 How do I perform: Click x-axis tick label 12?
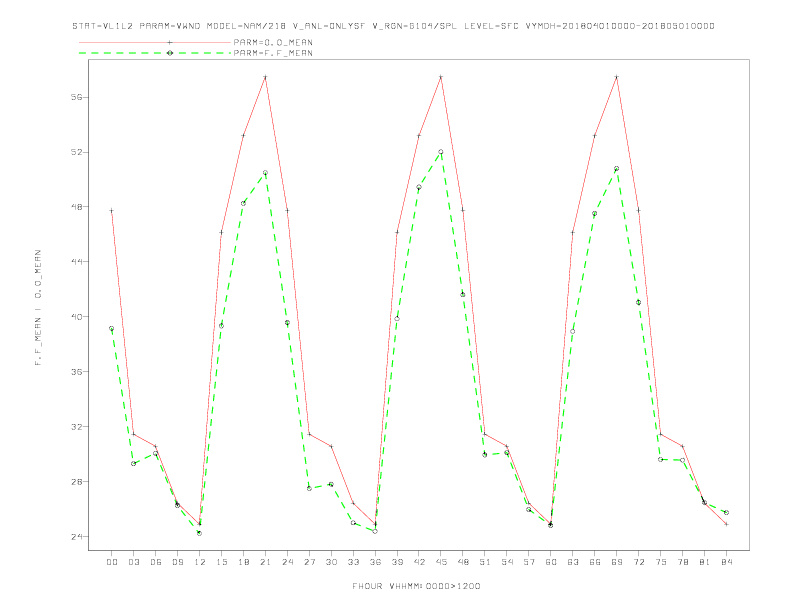200,562
